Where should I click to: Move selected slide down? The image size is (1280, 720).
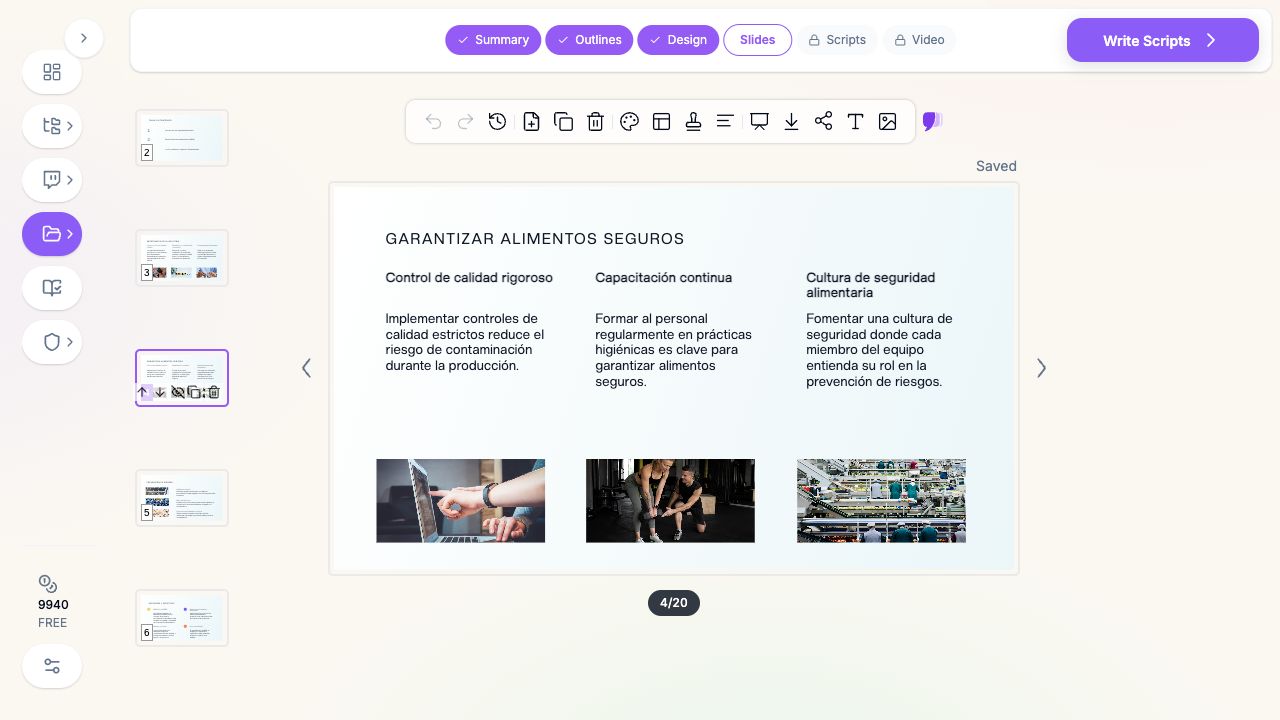pyautogui.click(x=160, y=392)
